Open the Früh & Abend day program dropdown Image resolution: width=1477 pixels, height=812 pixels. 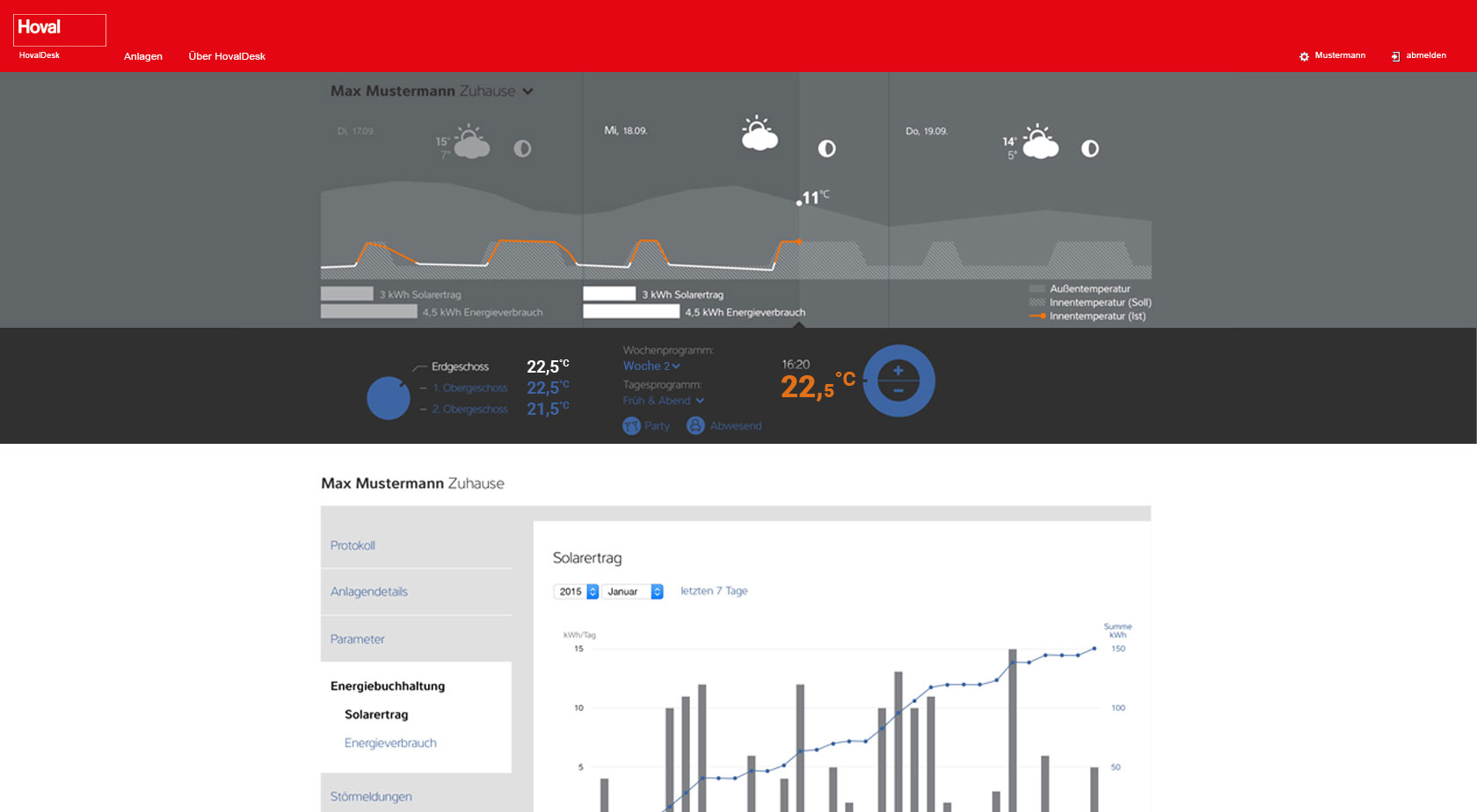(x=663, y=401)
